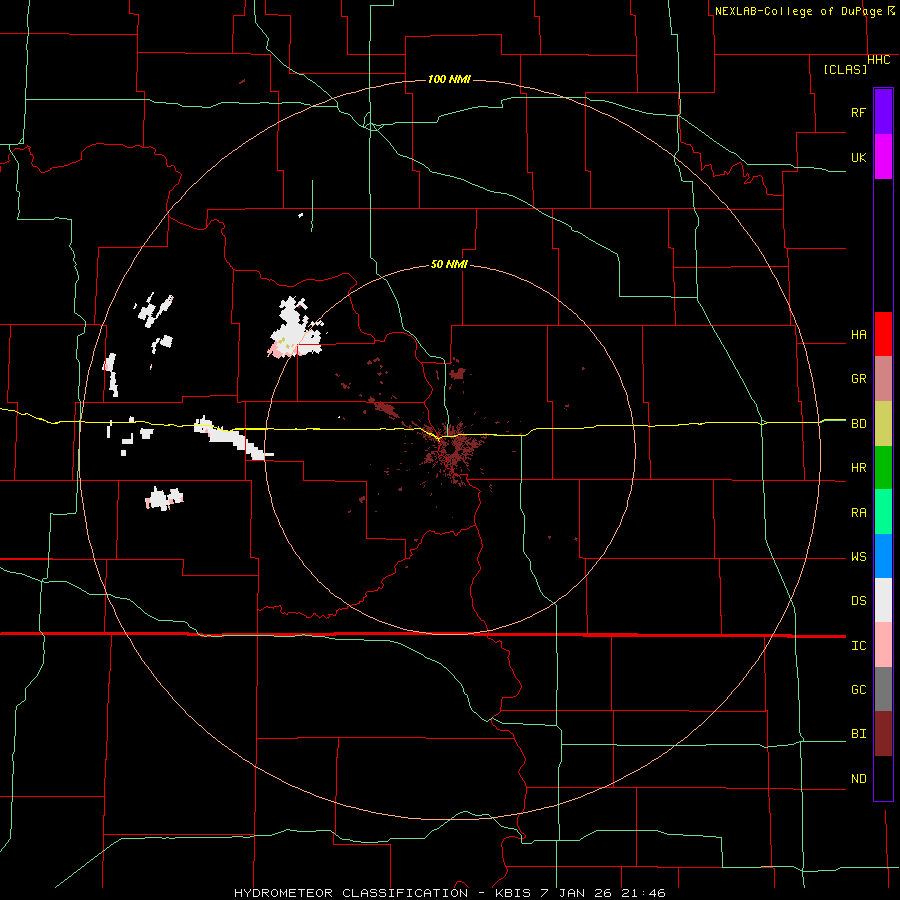This screenshot has width=900, height=900.
Task: Click the GR graupel legend swatch
Action: (x=883, y=379)
